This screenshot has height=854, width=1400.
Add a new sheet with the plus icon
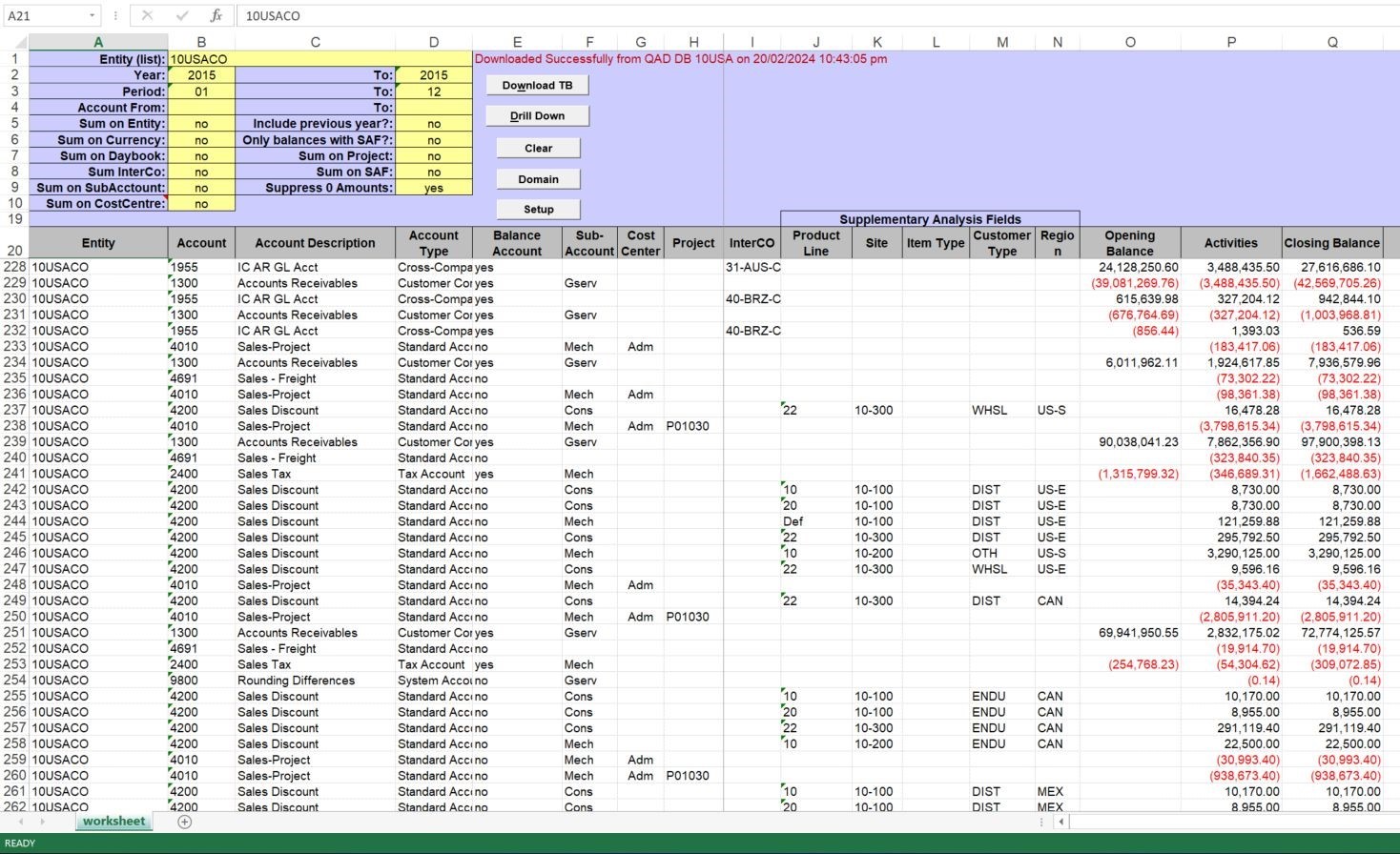[183, 821]
